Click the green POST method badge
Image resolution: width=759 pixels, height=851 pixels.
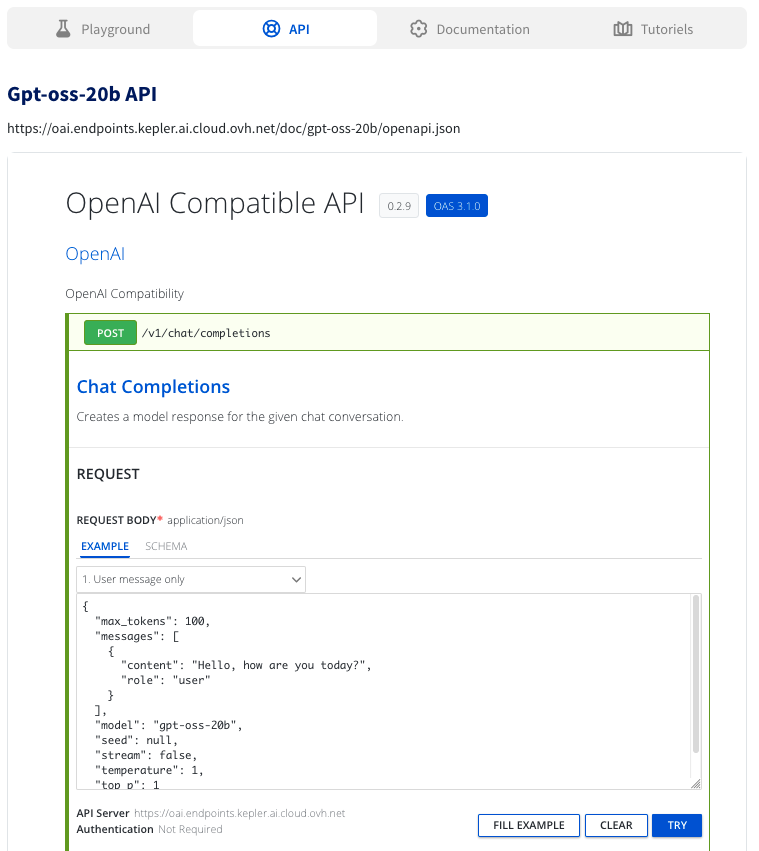pyautogui.click(x=110, y=332)
